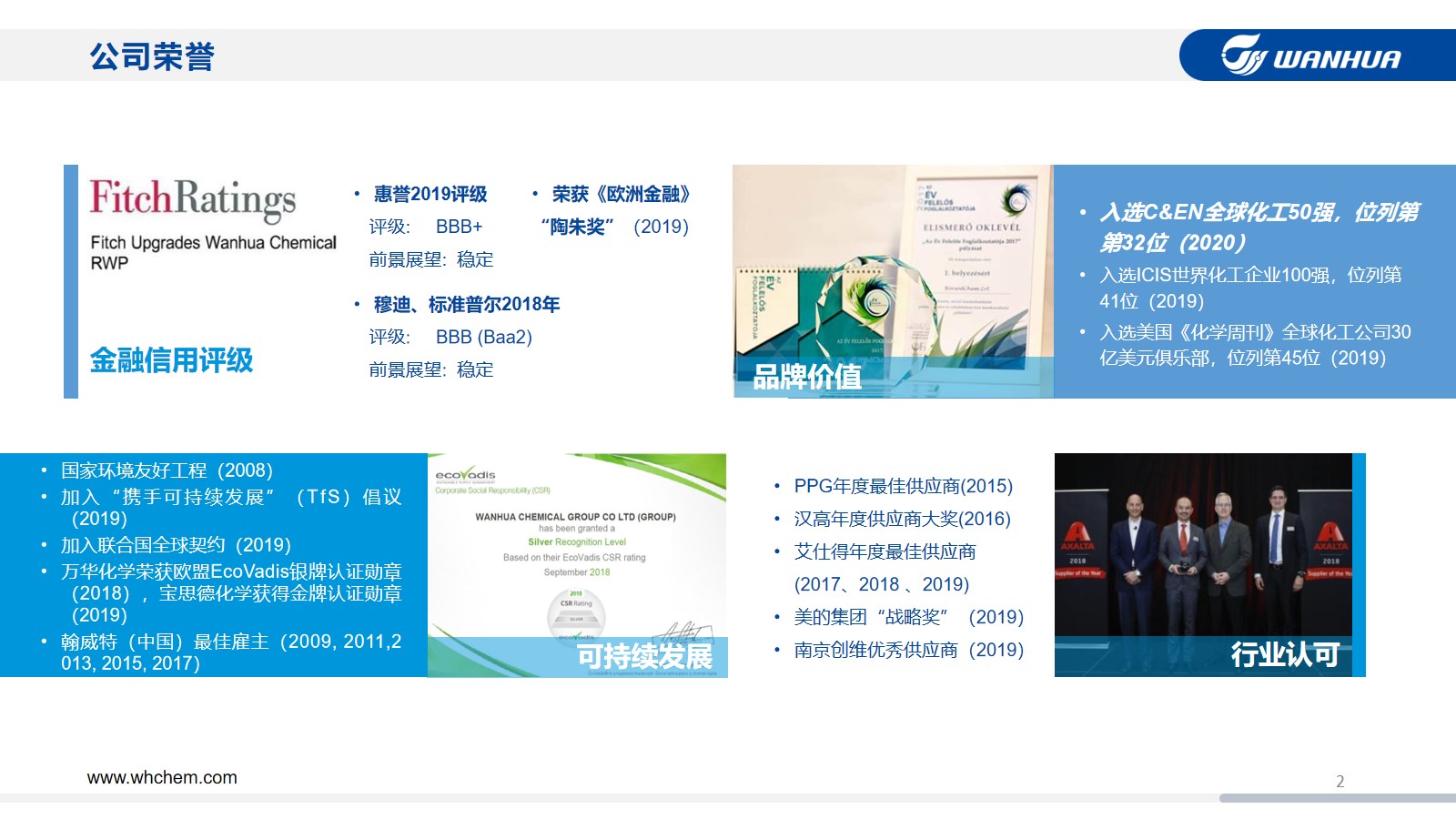Click the silver CSR Rating medal seal
1456x819 pixels.
point(576,612)
